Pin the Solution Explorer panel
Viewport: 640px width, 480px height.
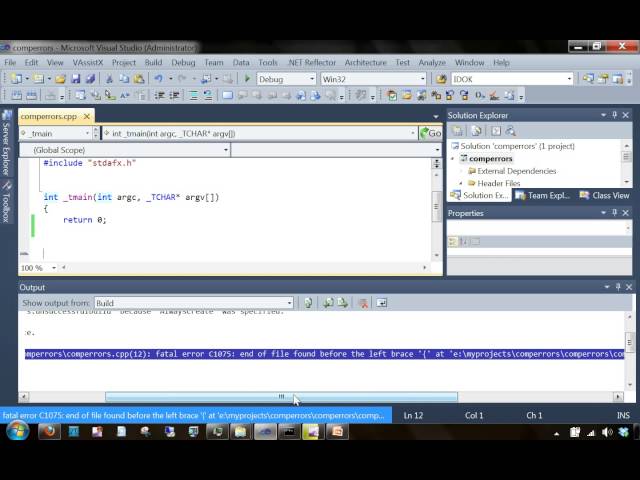tap(615, 115)
